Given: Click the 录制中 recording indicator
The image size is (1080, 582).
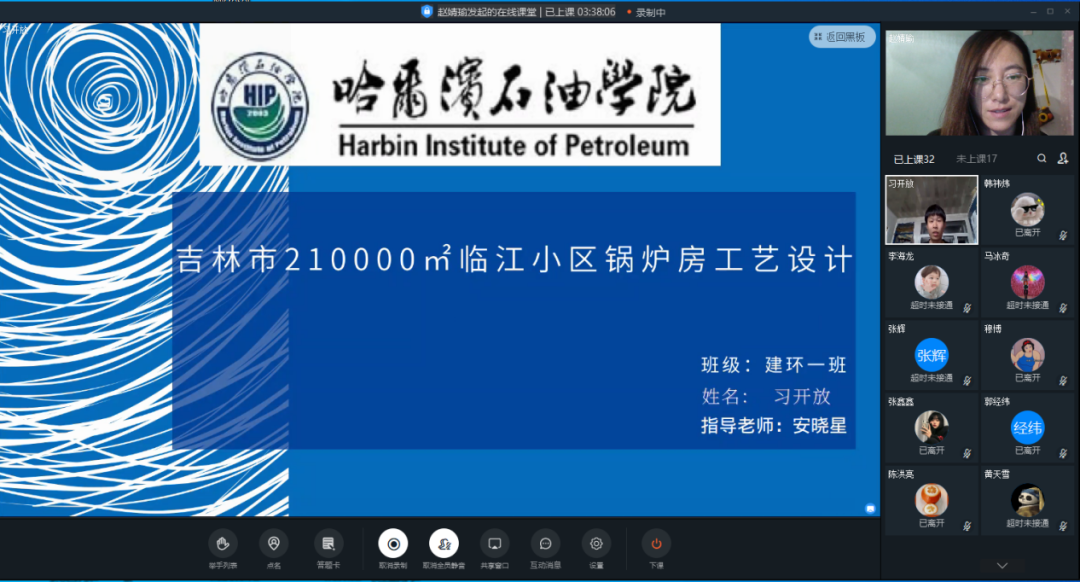Looking at the screenshot, I should point(646,12).
